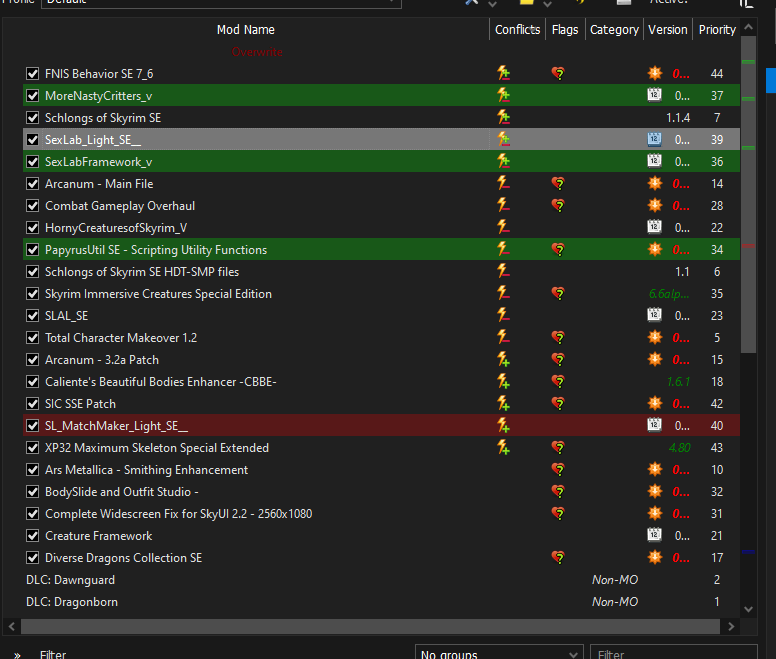Select the DLC: Dragonborn row
The height and width of the screenshot is (659, 776).
381,602
